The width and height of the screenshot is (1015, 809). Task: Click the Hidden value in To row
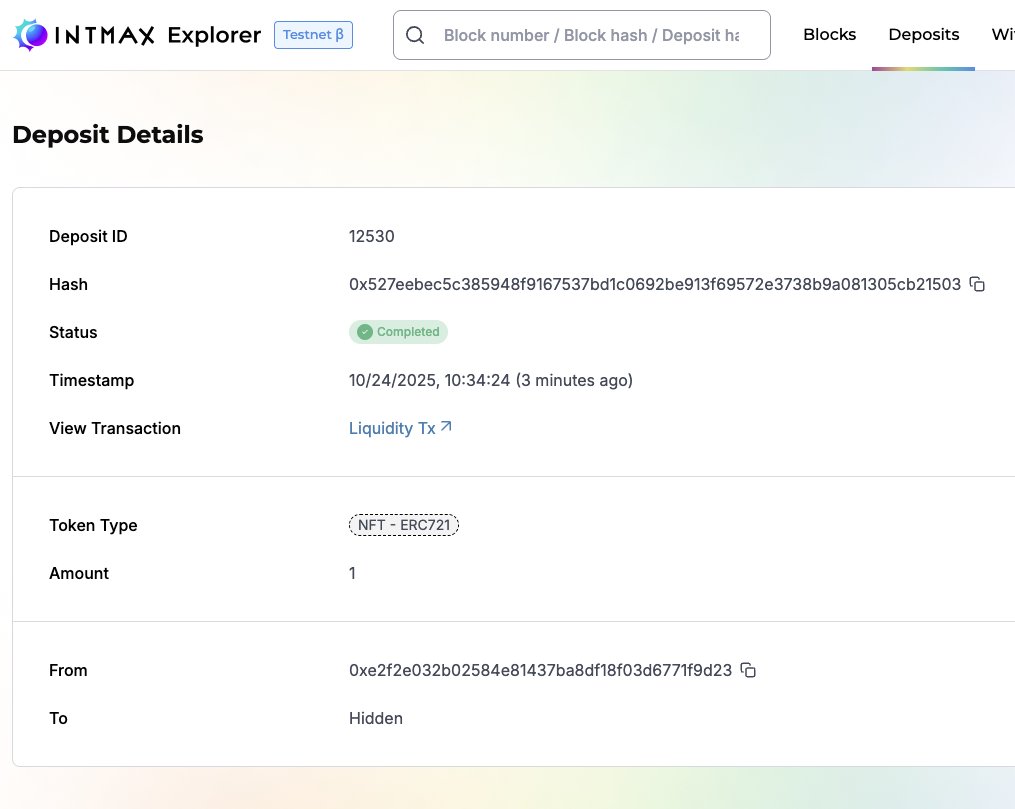(375, 718)
